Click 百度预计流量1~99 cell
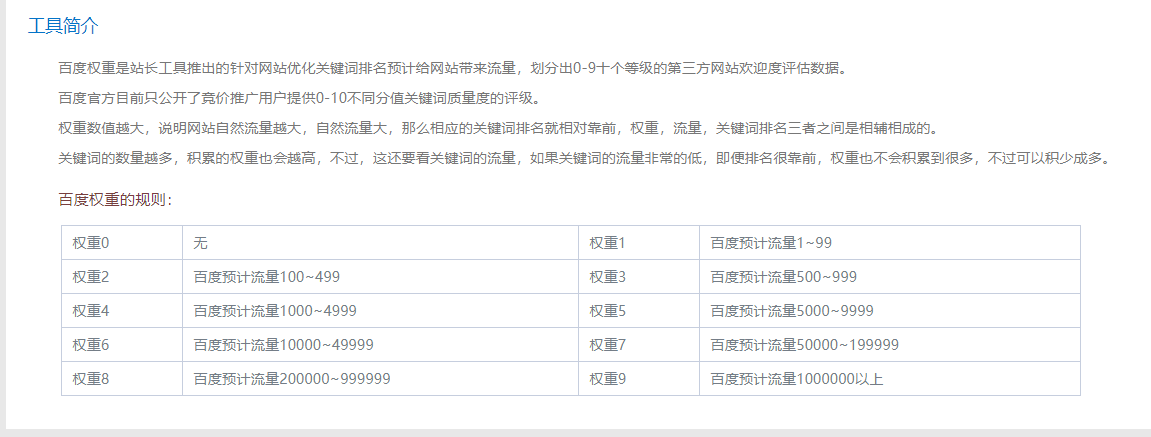 [x=890, y=242]
